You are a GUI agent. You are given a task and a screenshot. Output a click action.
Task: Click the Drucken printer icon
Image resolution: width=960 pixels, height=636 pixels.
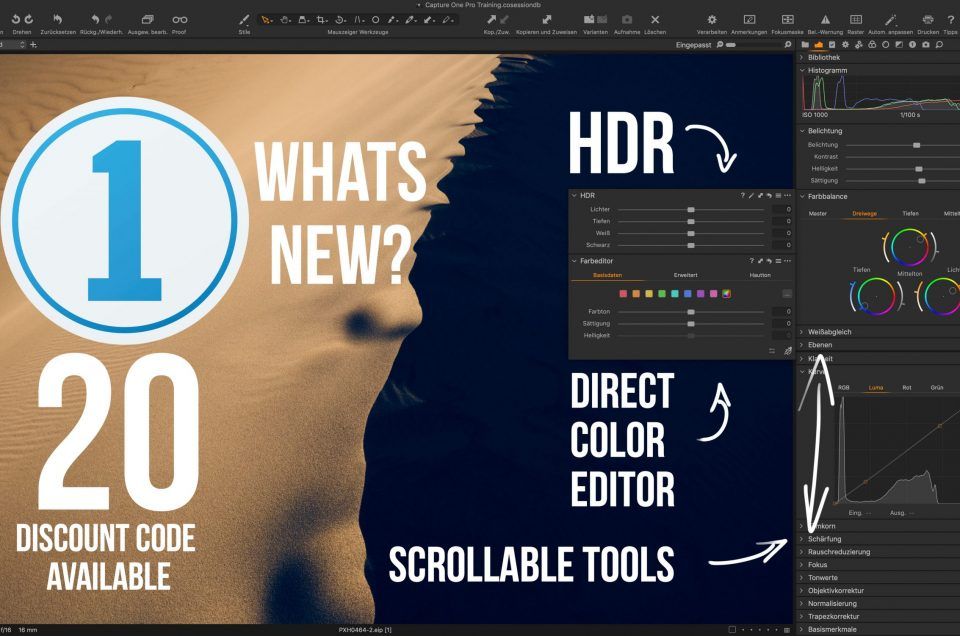[x=928, y=20]
